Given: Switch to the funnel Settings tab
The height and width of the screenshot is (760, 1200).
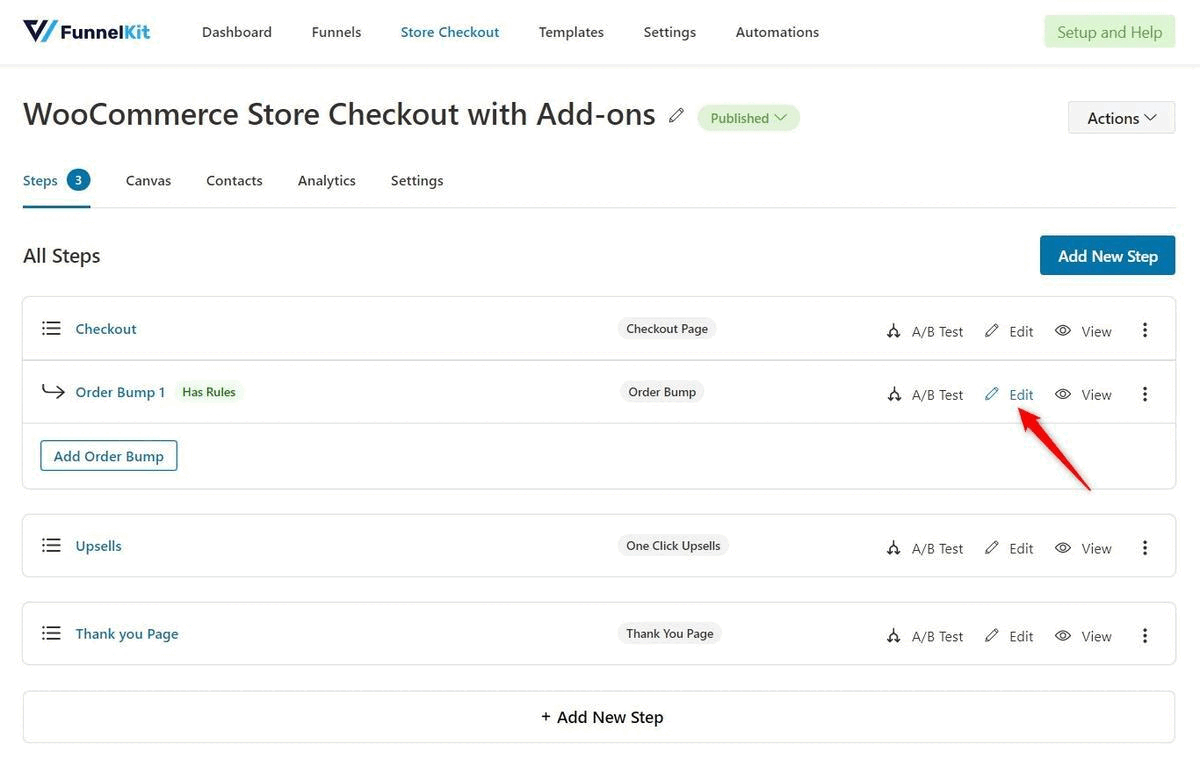Looking at the screenshot, I should point(417,181).
